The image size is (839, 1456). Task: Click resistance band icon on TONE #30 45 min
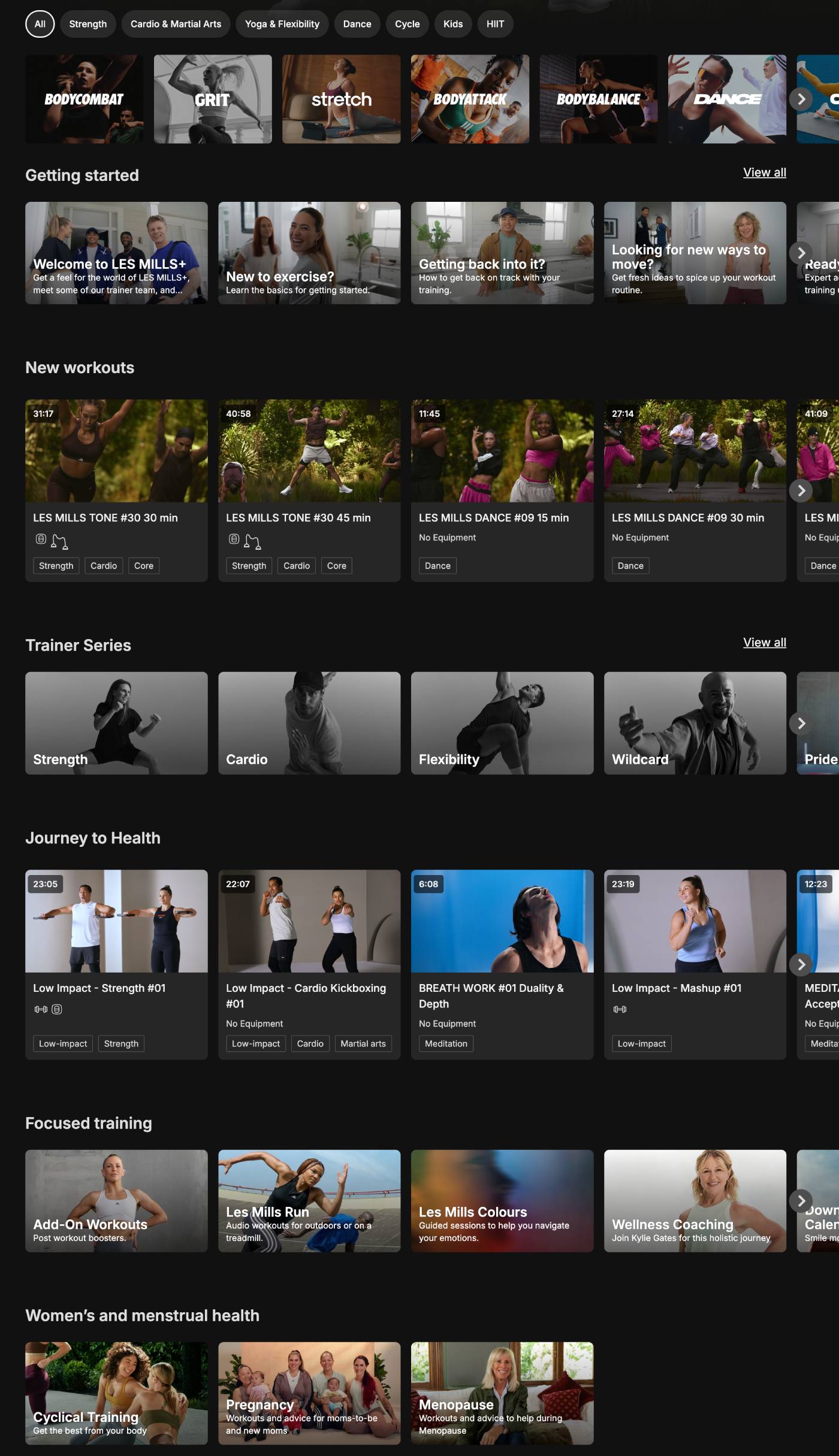252,541
